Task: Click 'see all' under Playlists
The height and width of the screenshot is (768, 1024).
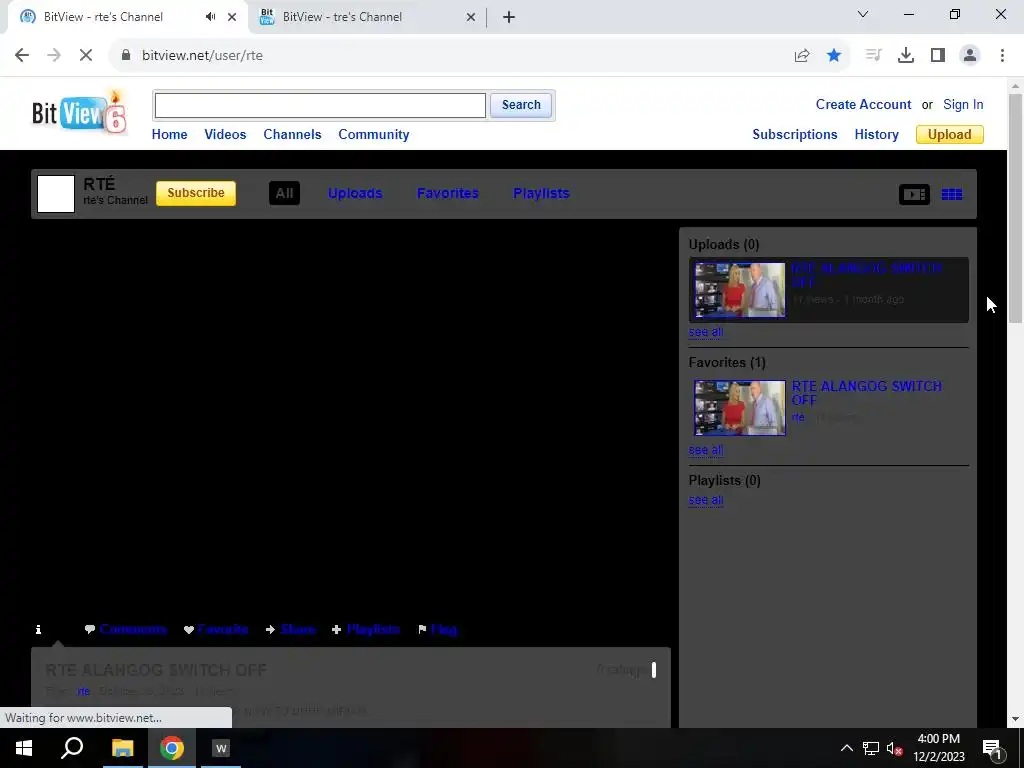Action: click(x=706, y=500)
